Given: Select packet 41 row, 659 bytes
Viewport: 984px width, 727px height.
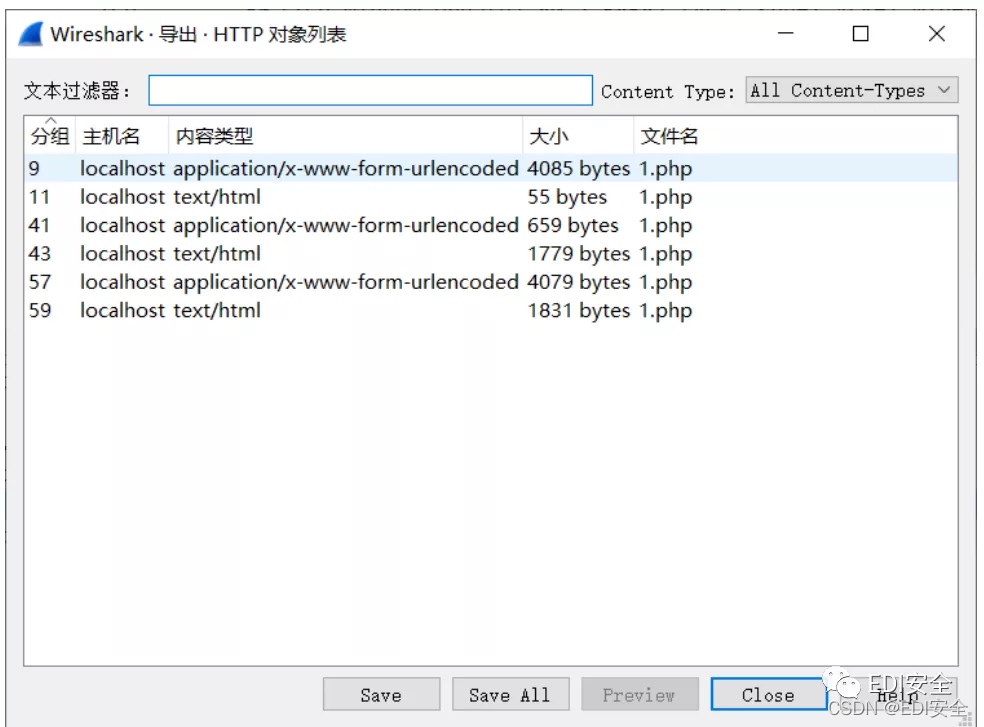Looking at the screenshot, I should (491, 225).
